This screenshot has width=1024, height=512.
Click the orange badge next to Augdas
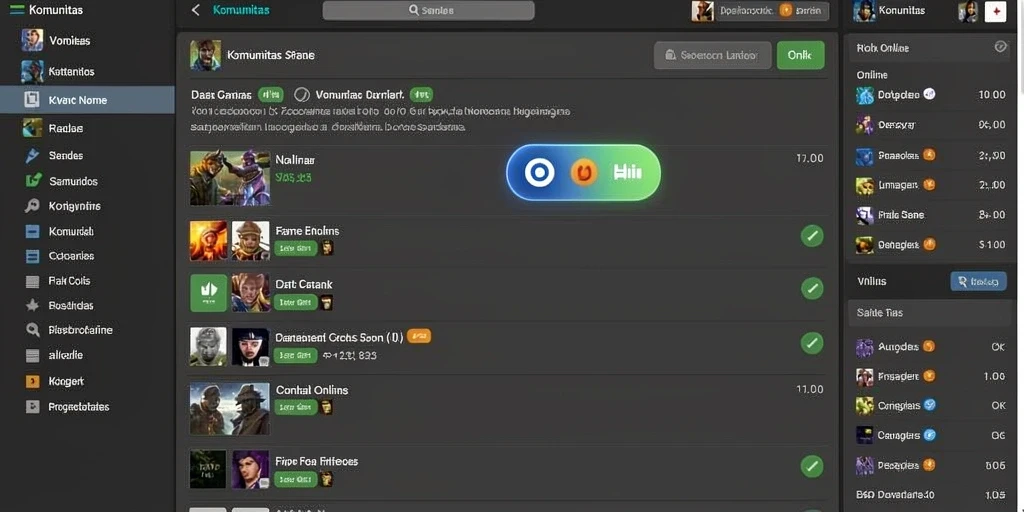pyautogui.click(x=929, y=346)
